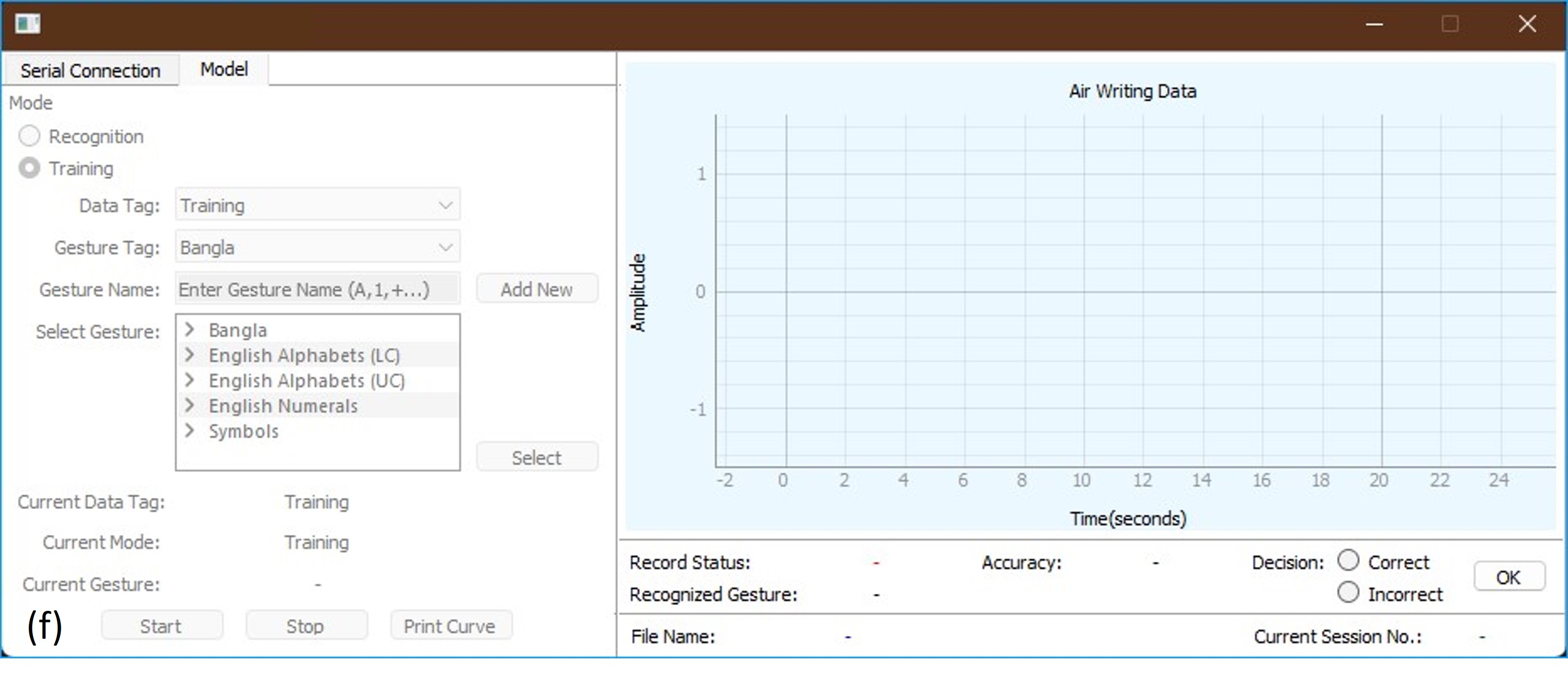Switch to the Serial Connection tab
This screenshot has width=1568, height=674.
coord(90,70)
